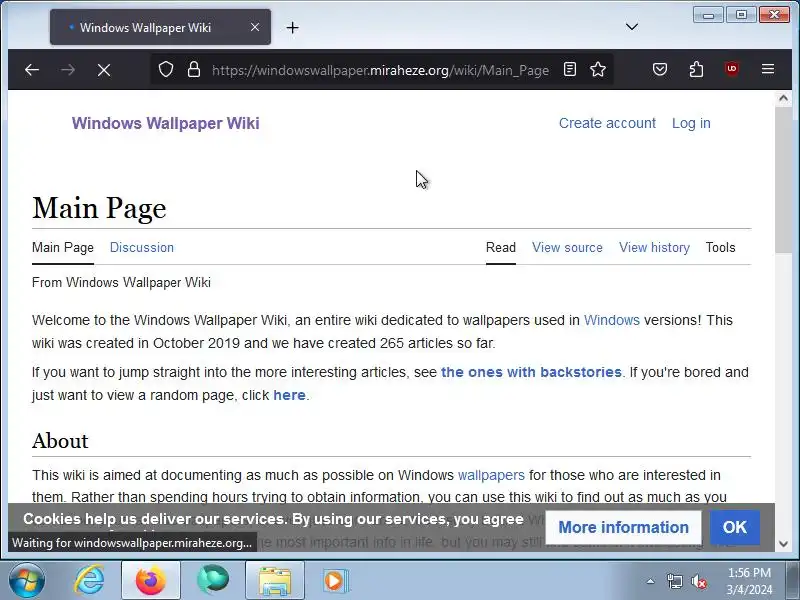
Task: Click the Log in link
Action: [x=691, y=123]
